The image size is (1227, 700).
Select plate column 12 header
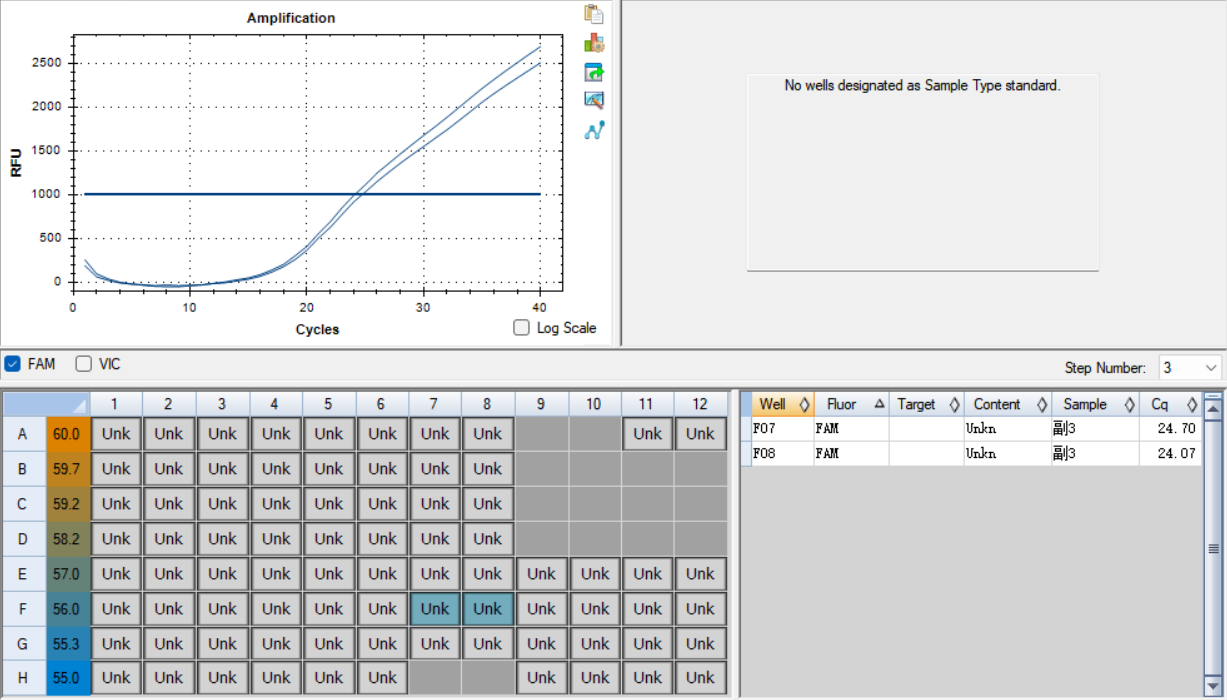(700, 404)
